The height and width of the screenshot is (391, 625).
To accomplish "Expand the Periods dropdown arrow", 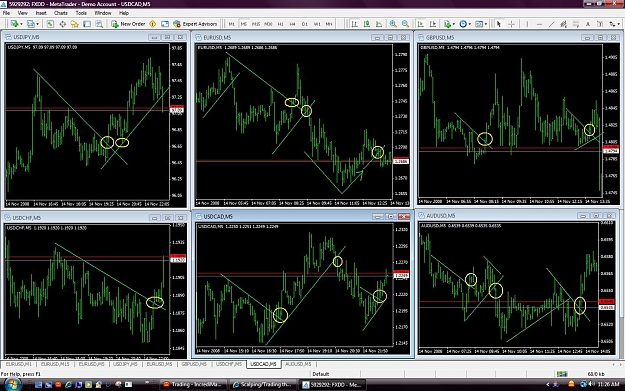I will 470,24.
